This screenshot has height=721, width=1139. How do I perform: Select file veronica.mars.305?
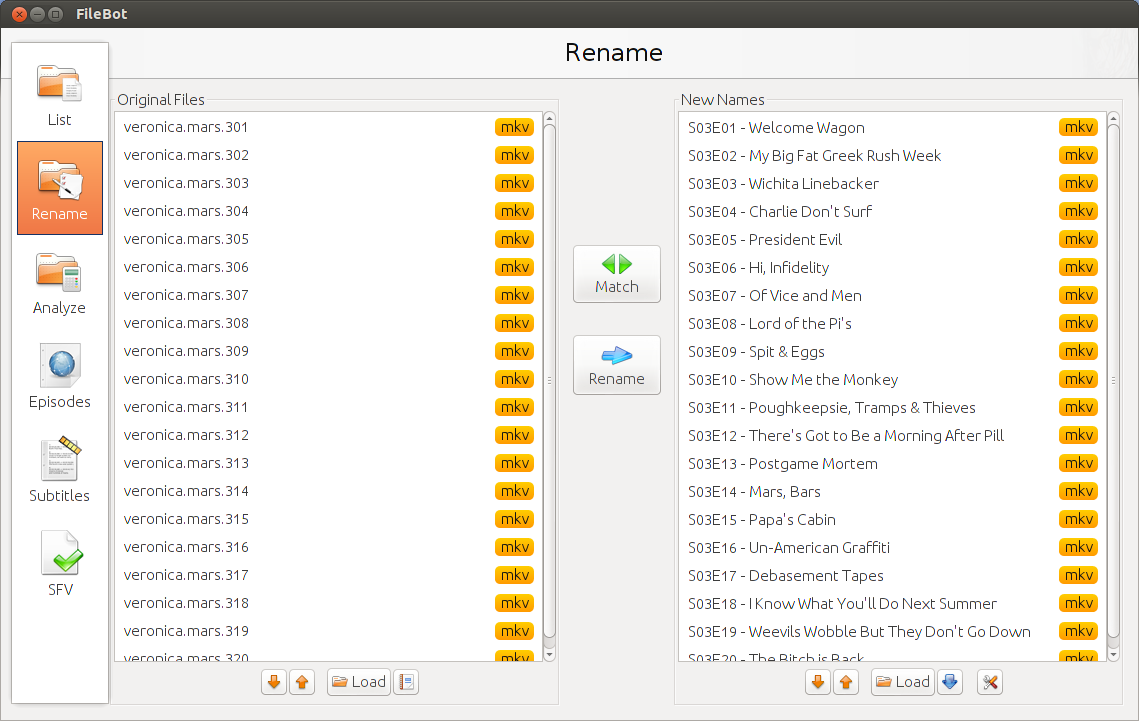[328, 239]
